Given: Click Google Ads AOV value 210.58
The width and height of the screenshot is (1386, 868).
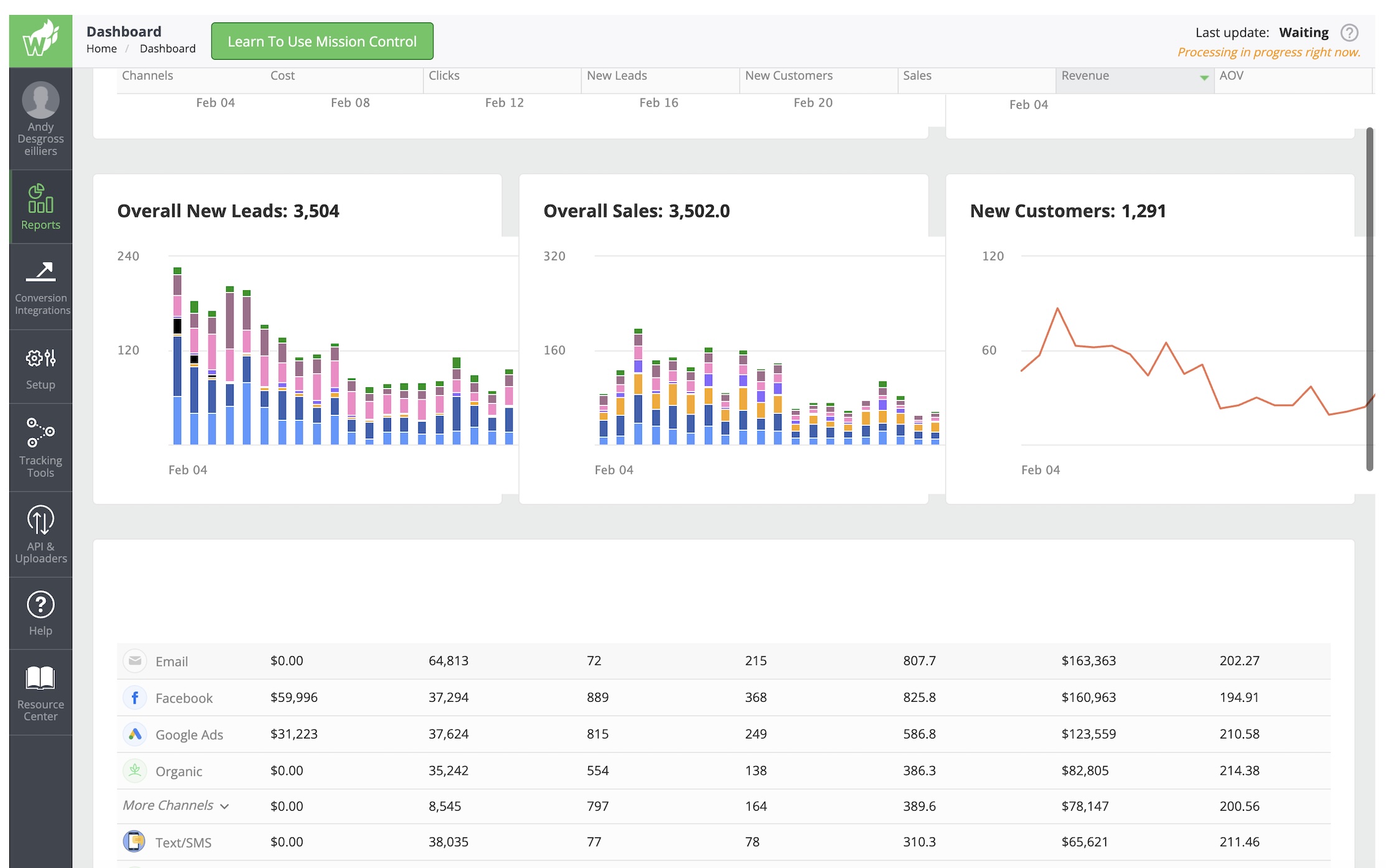Looking at the screenshot, I should tap(1239, 734).
